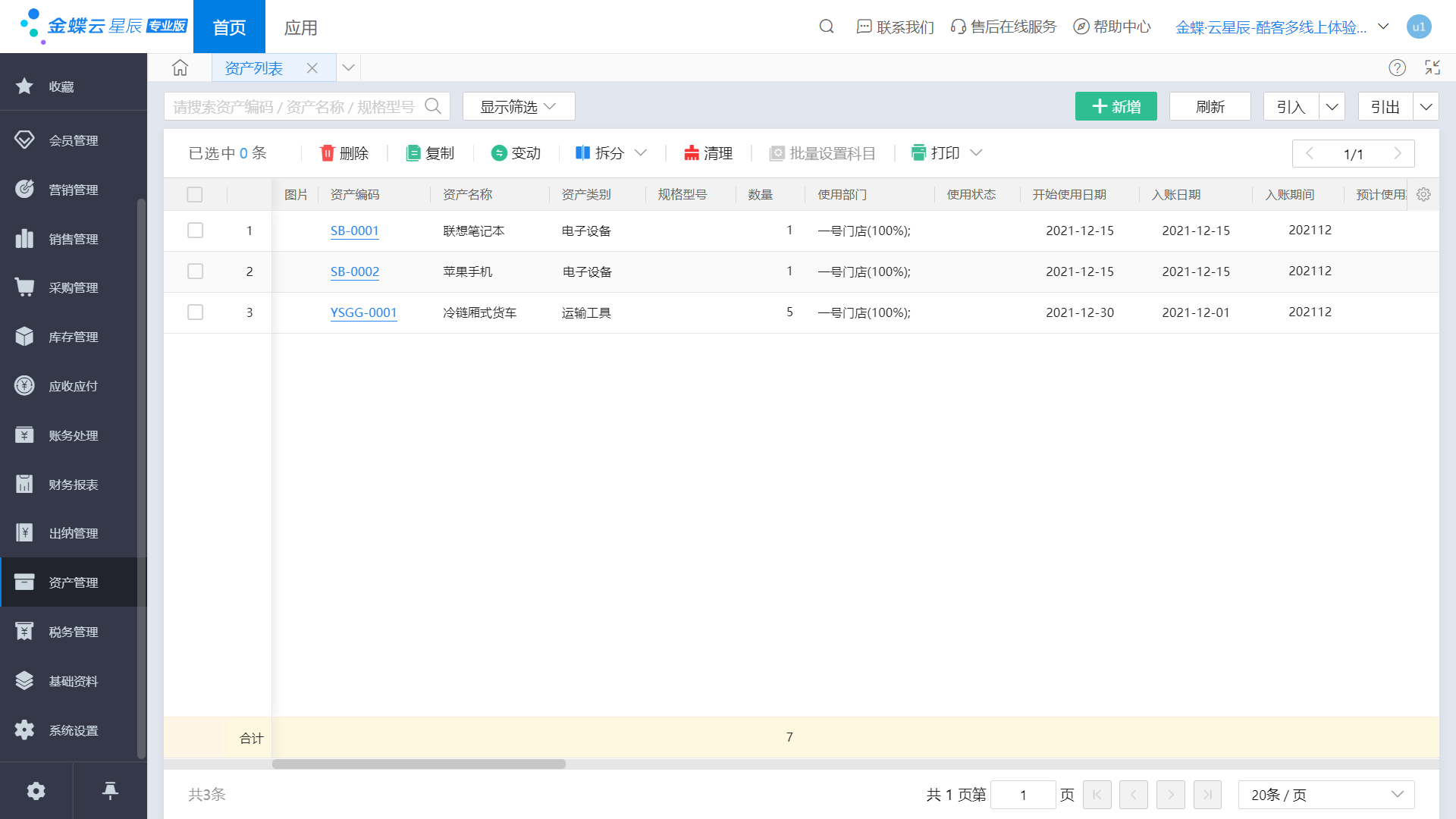
Task: Open 税务管理 sidebar icon
Action: [24, 632]
